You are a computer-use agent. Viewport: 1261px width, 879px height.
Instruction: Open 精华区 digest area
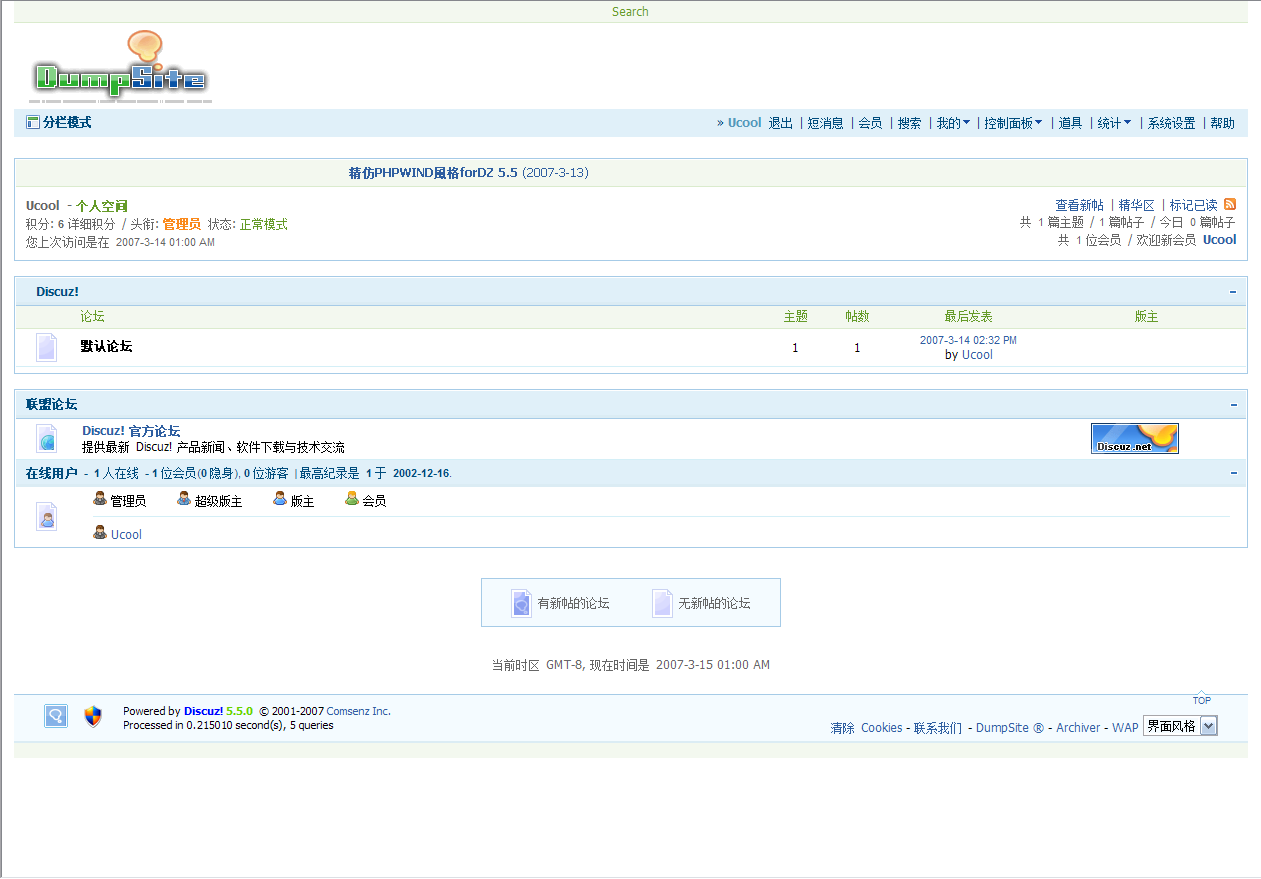pyautogui.click(x=1136, y=205)
